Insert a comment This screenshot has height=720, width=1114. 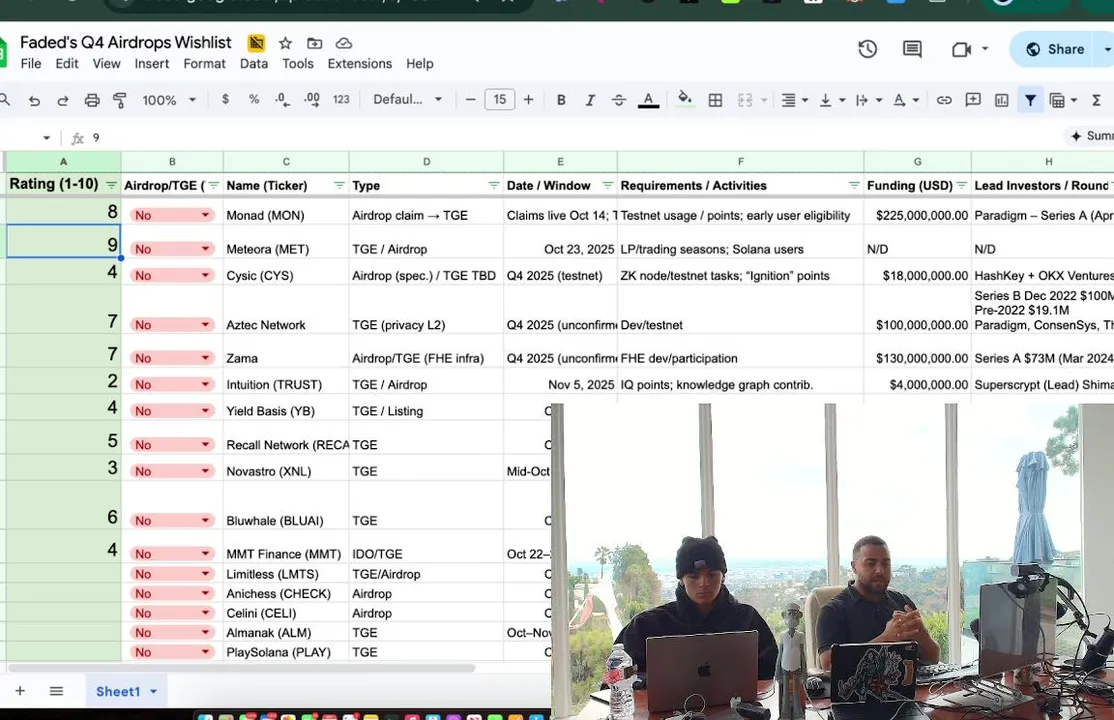pyautogui.click(x=973, y=100)
